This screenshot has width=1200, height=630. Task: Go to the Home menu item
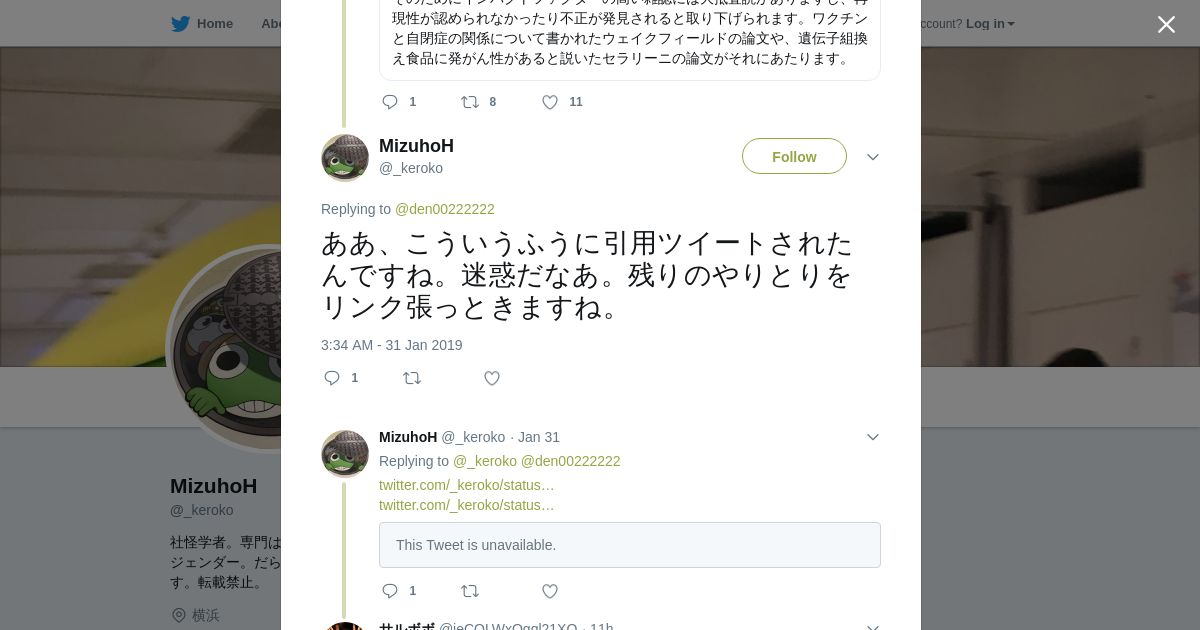click(214, 24)
